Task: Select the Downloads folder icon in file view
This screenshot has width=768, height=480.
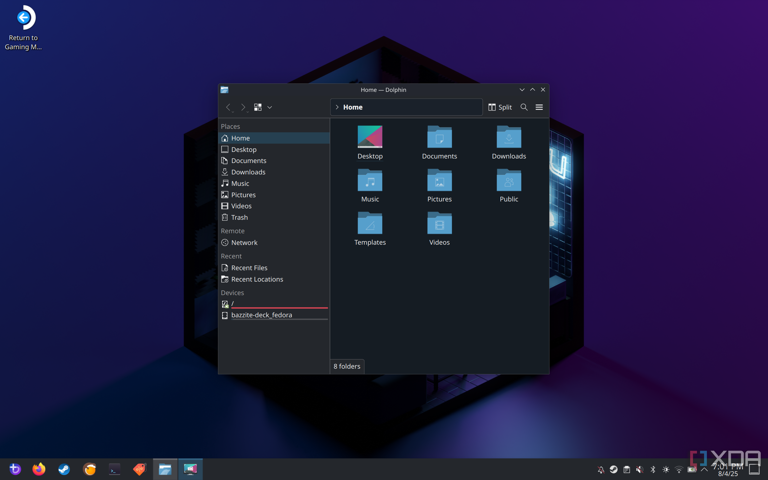Action: [x=509, y=137]
